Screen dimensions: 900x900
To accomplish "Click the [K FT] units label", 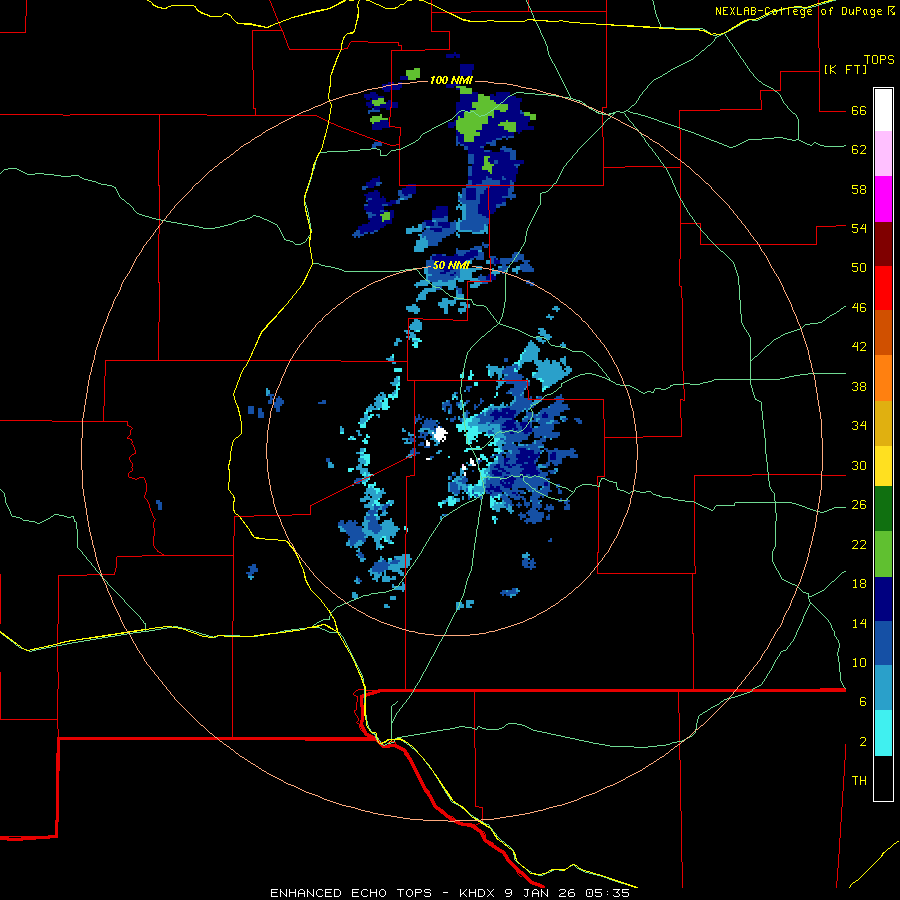I will tap(845, 69).
